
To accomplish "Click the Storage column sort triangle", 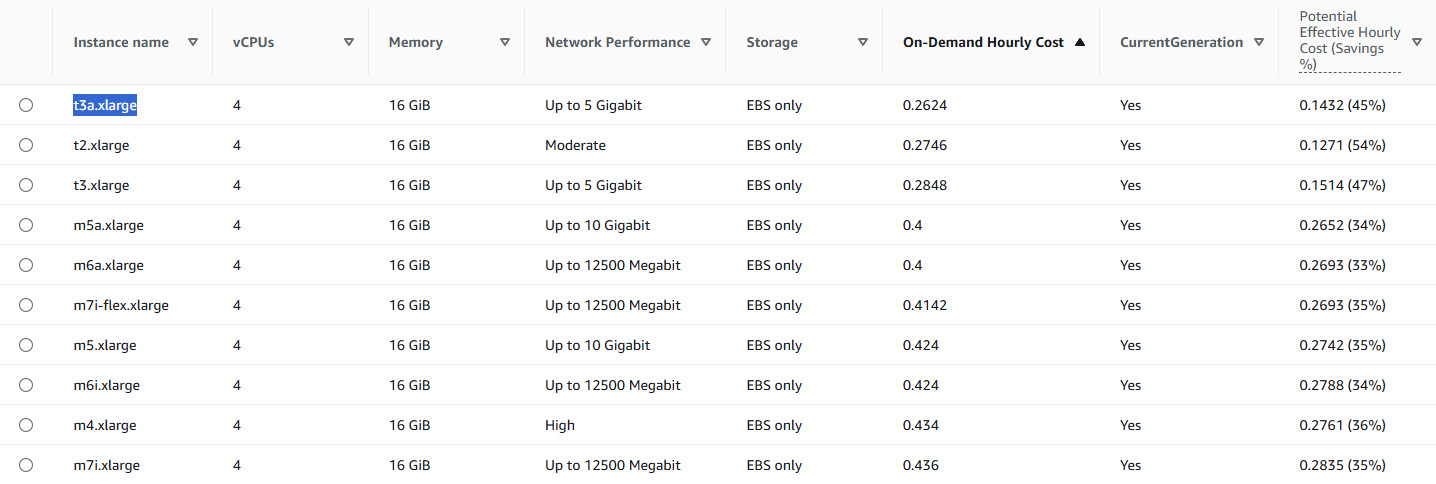I will (863, 42).
